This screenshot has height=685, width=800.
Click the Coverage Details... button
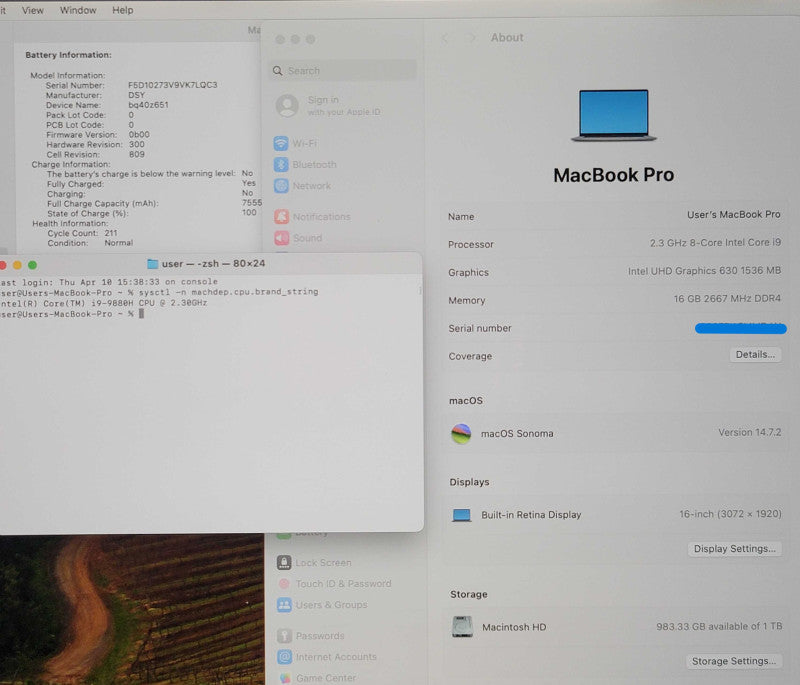(755, 354)
